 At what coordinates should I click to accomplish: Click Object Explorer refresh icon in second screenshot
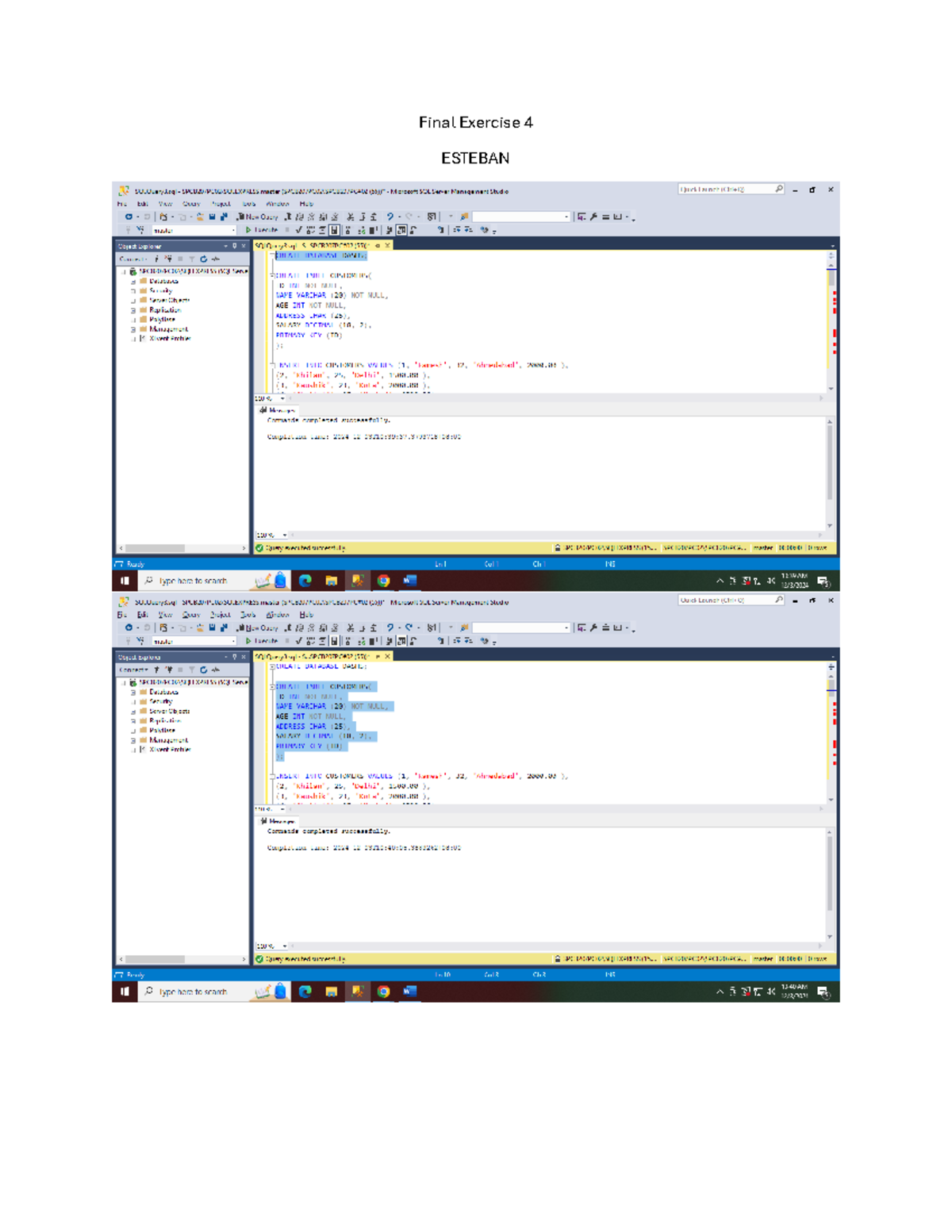tap(204, 670)
